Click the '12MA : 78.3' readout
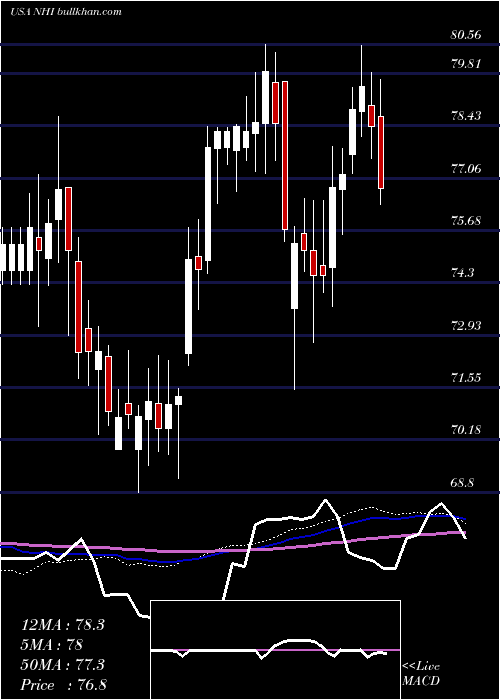500x700 pixels. [x=63, y=625]
